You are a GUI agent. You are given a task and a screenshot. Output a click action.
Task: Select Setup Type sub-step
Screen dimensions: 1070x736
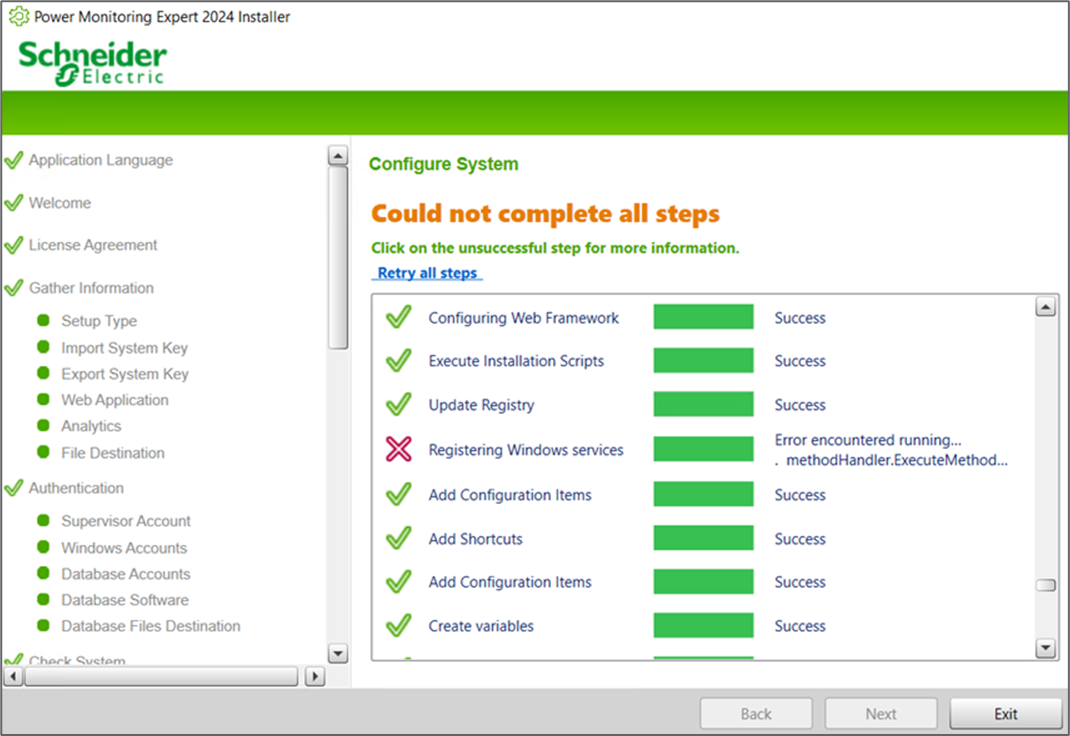tap(99, 321)
